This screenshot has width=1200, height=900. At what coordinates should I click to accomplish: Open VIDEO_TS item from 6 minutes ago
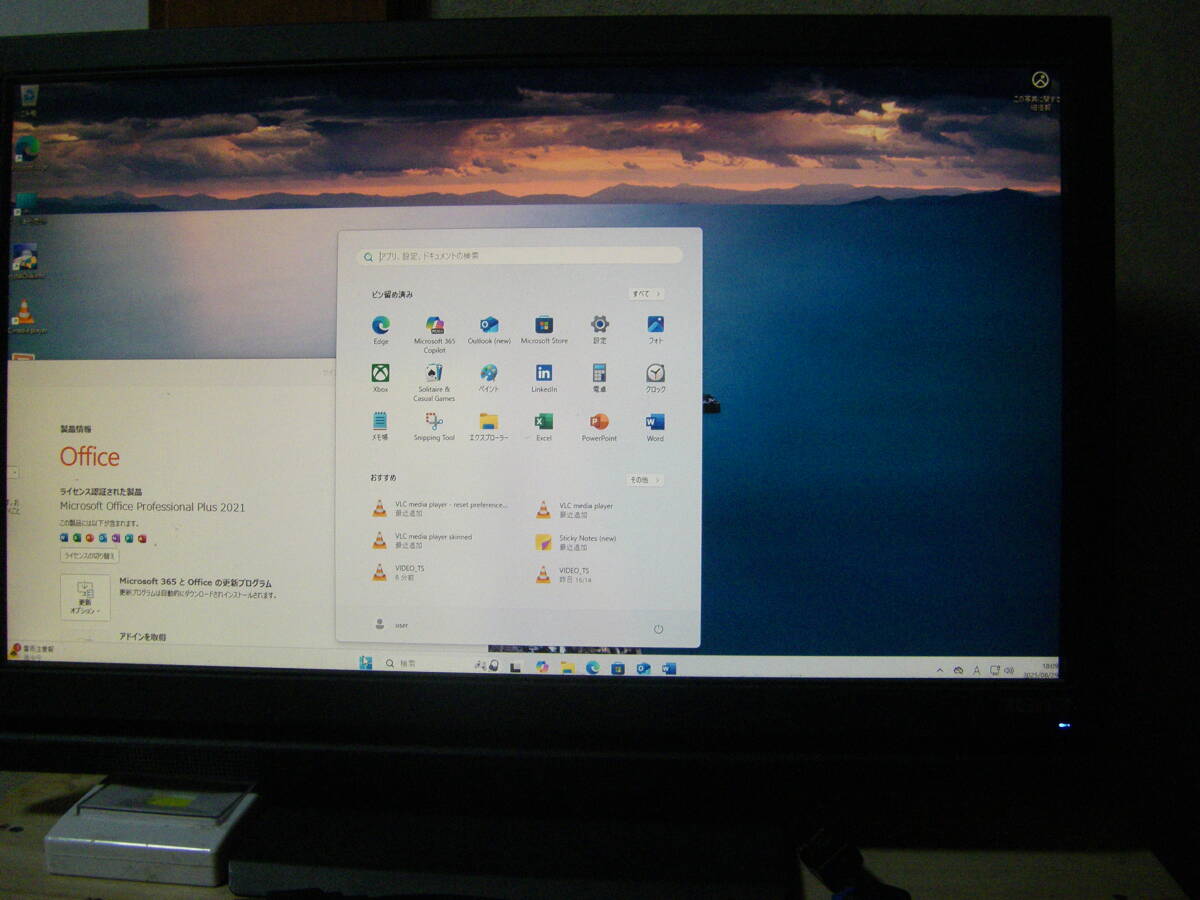[398, 572]
